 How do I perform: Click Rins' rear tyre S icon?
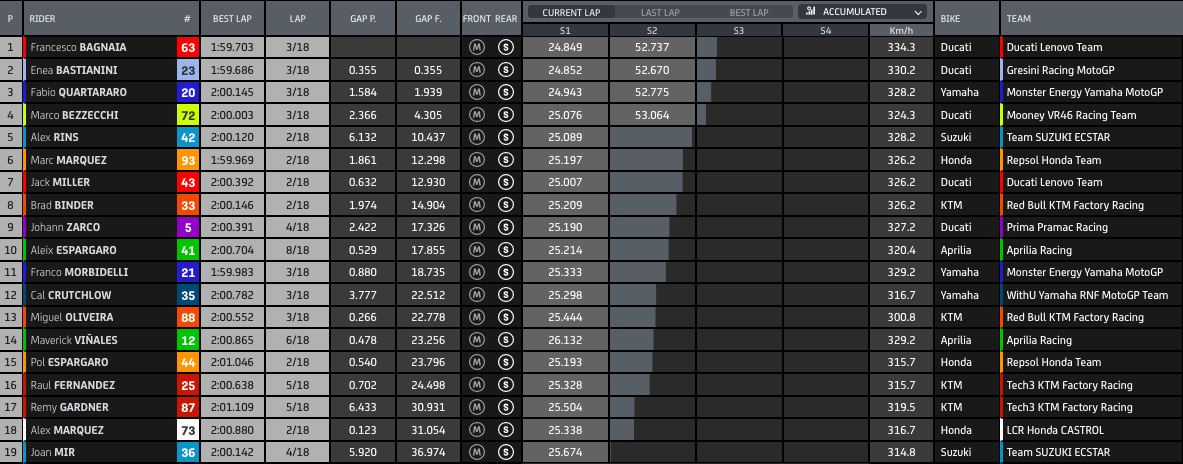point(505,137)
